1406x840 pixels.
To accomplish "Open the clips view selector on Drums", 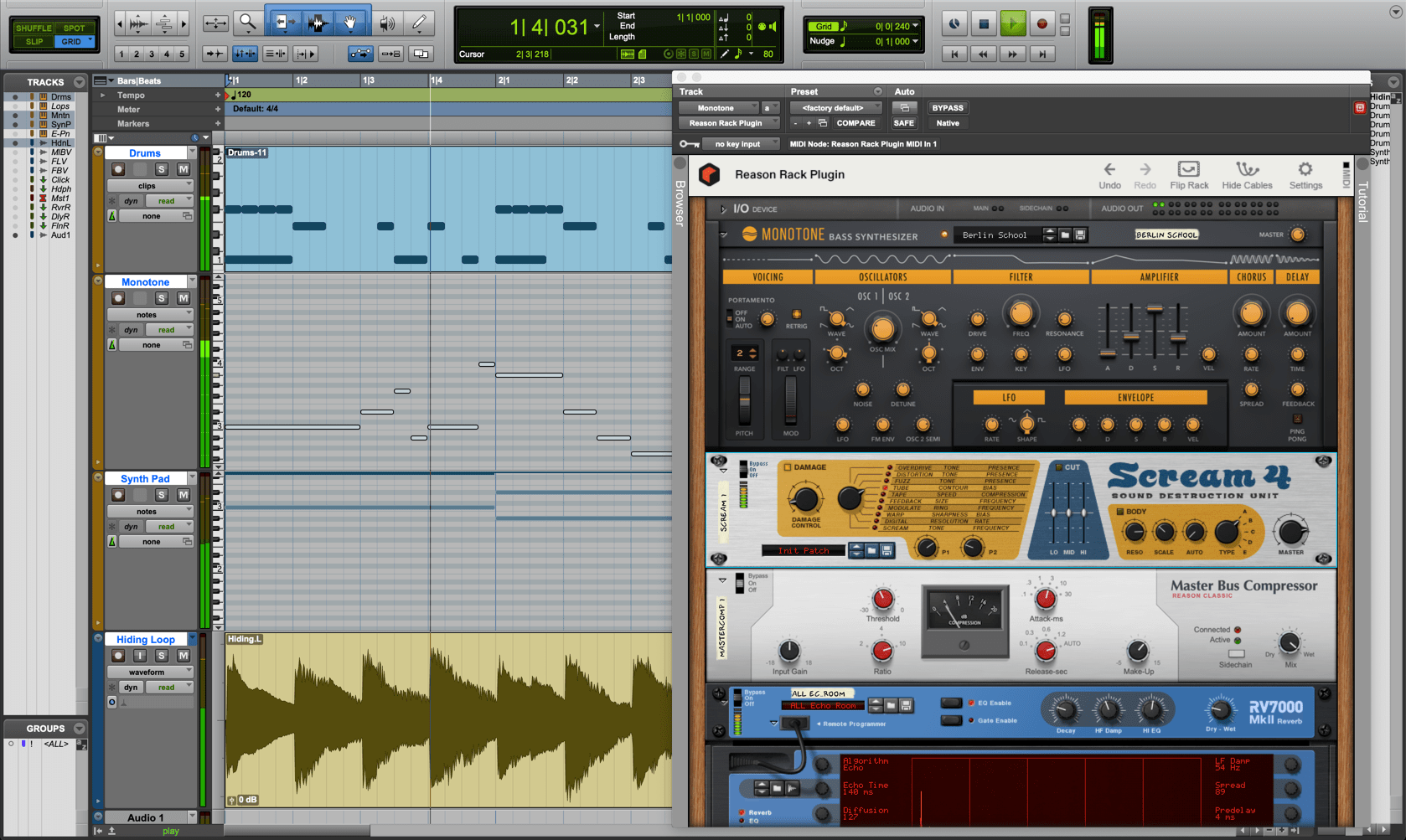I will [x=150, y=185].
